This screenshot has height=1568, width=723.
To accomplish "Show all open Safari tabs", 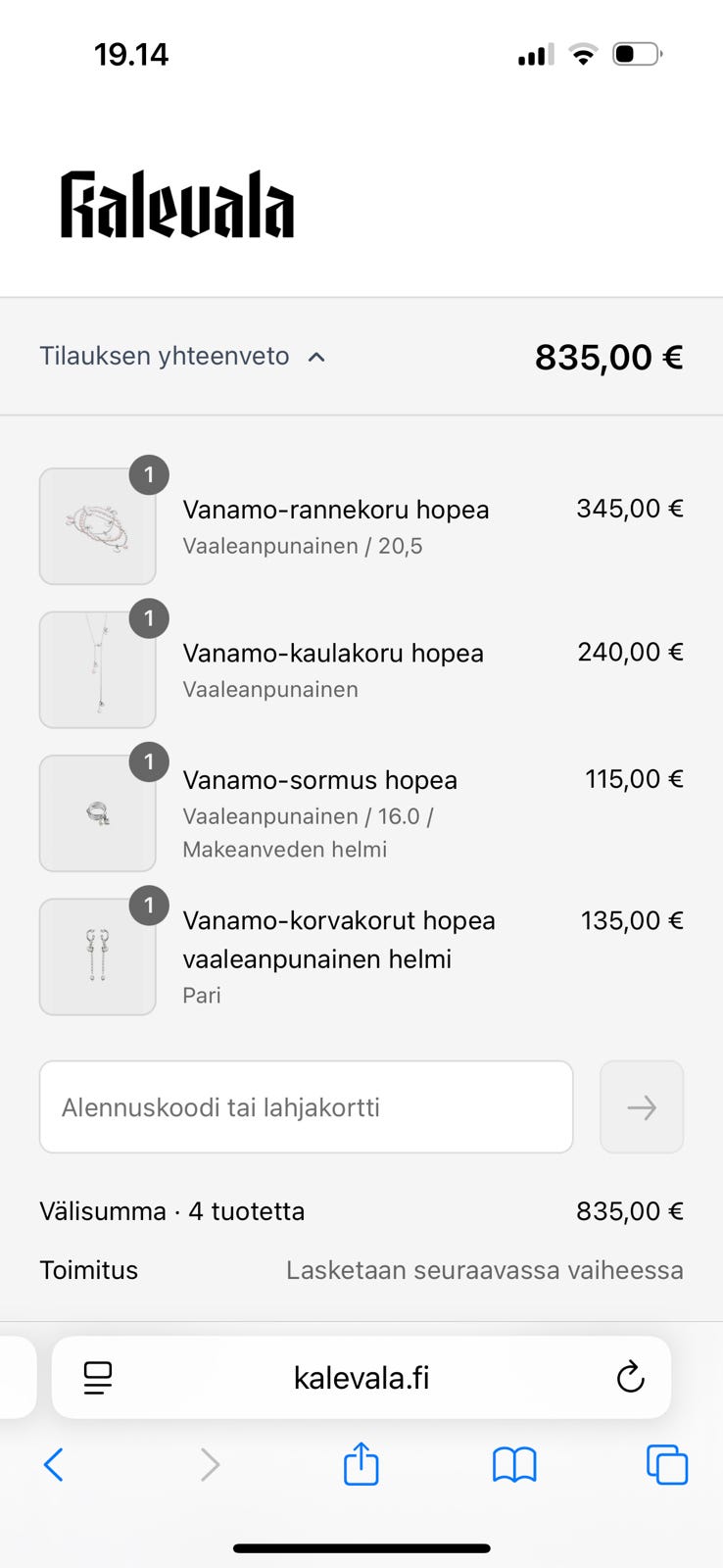I will (x=667, y=1465).
